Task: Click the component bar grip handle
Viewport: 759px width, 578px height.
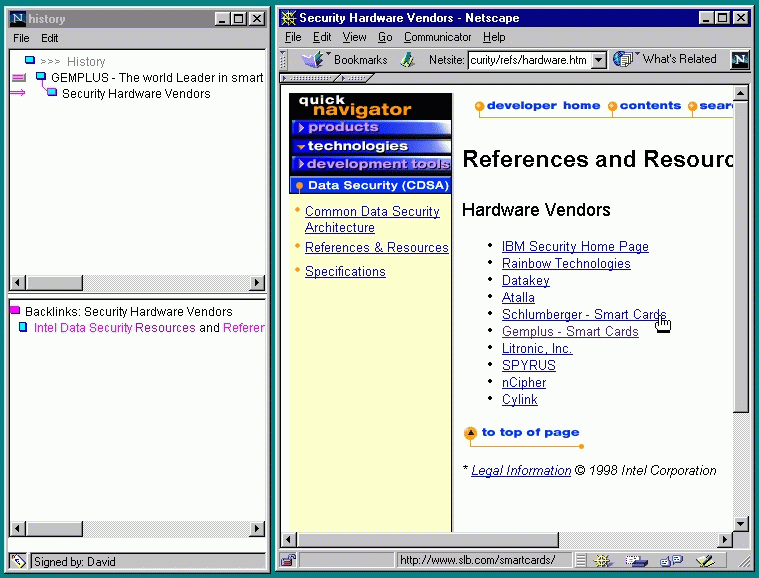Action: click(581, 561)
